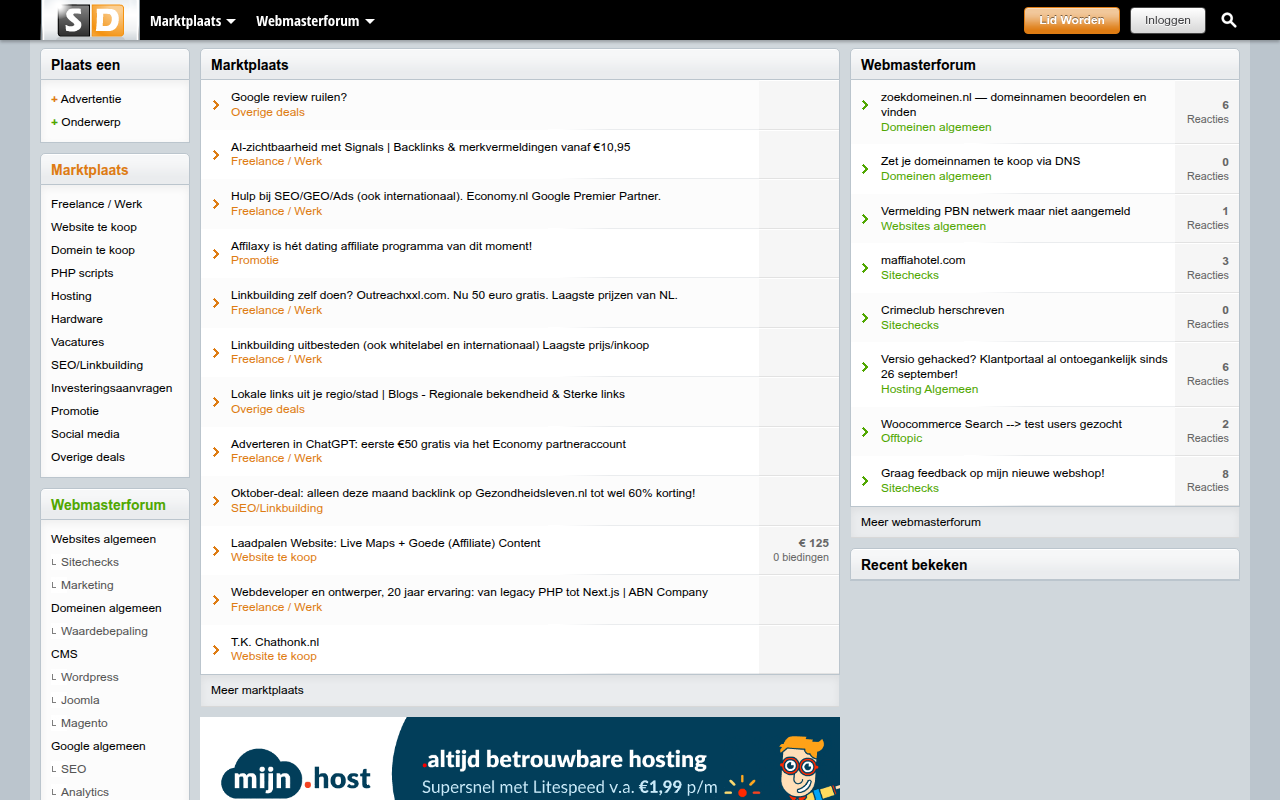Click the Inloggen button
The height and width of the screenshot is (800, 1280).
point(1168,20)
